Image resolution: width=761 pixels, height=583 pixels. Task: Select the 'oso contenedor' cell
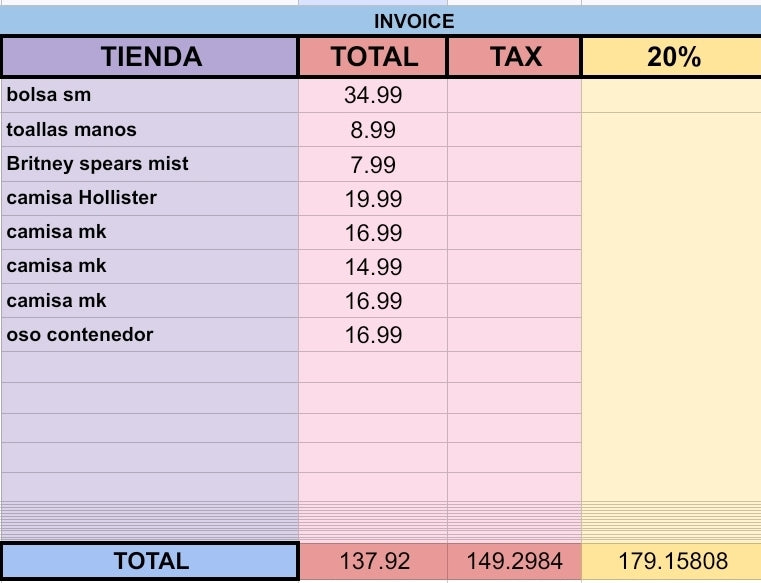150,335
